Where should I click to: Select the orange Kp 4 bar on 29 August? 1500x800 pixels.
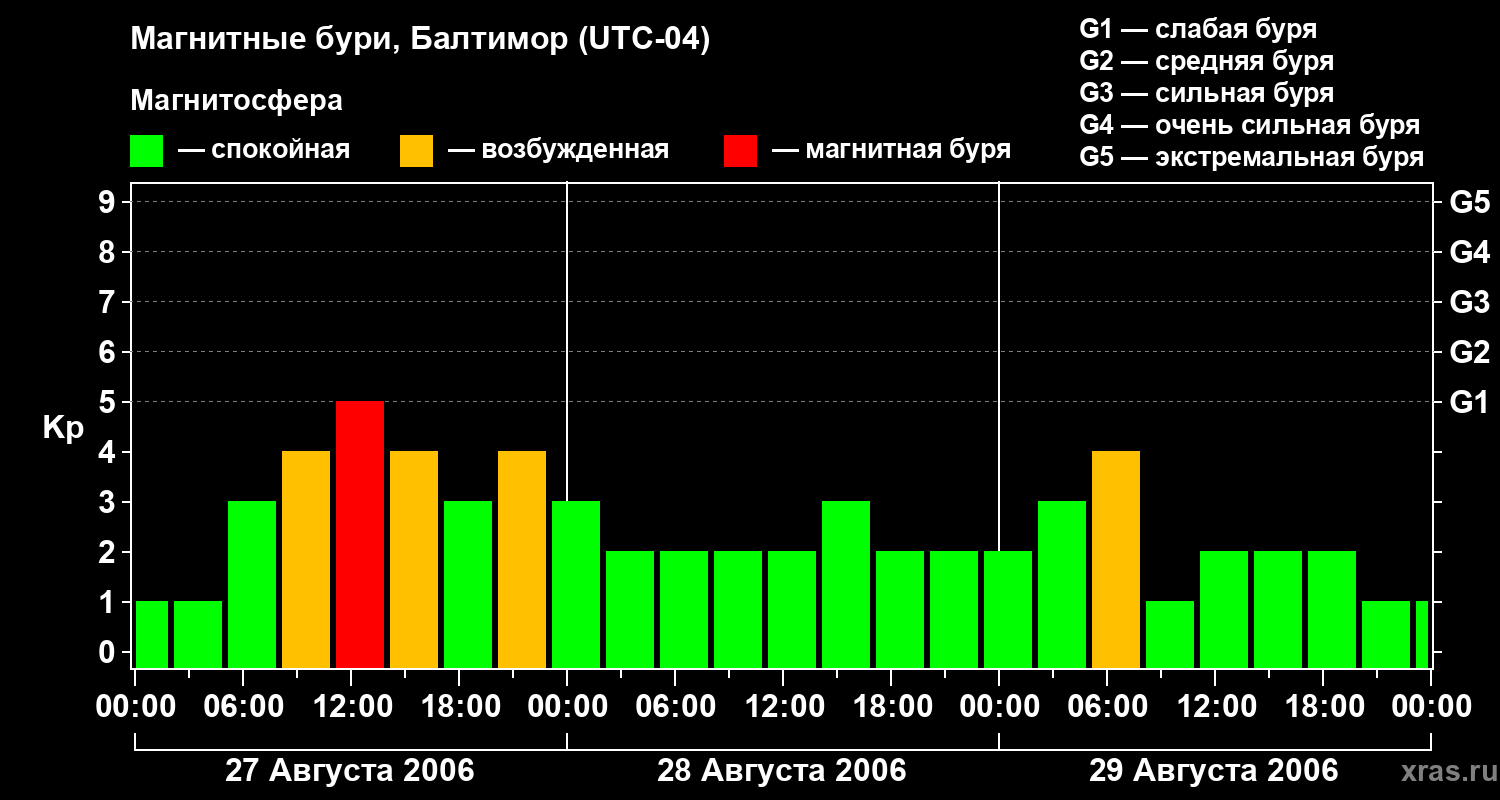(1116, 559)
